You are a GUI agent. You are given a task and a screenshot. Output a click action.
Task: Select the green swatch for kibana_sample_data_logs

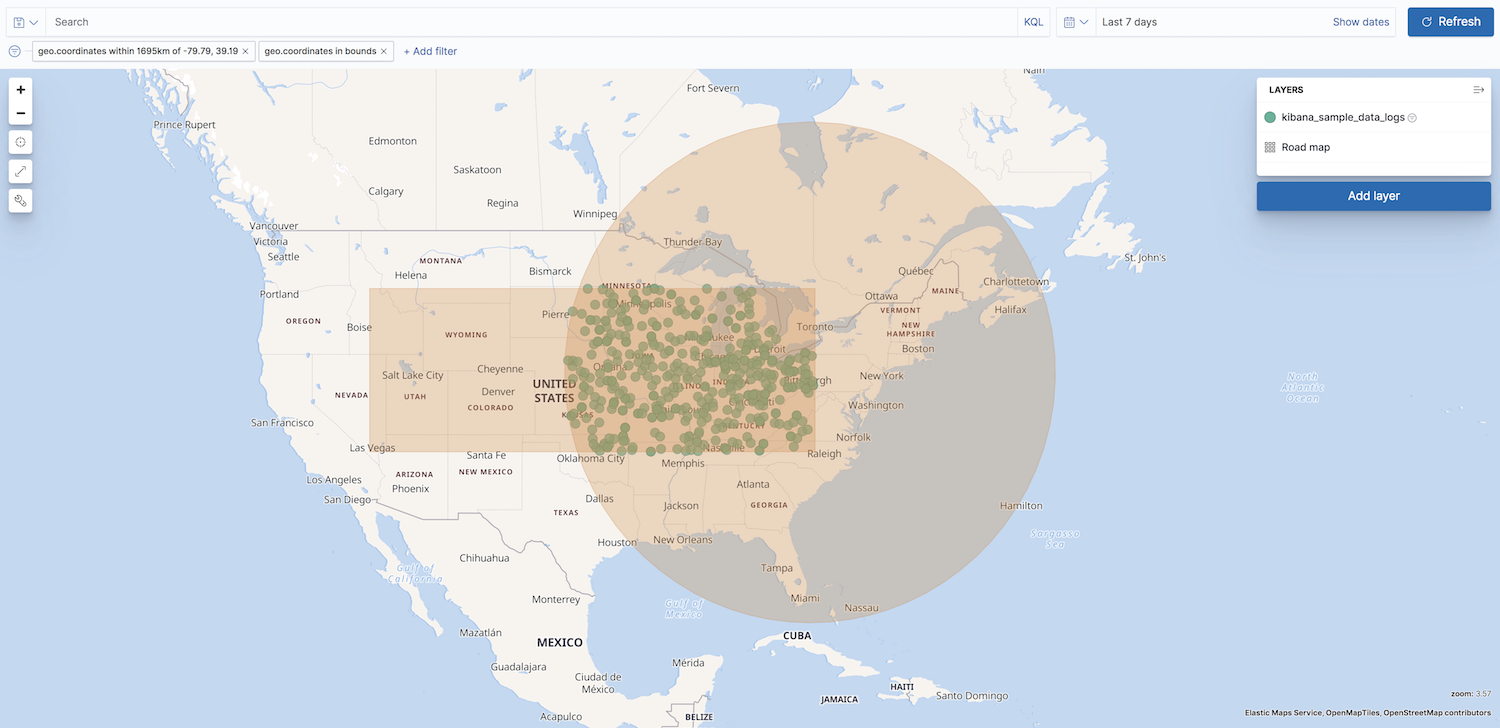(x=1269, y=117)
